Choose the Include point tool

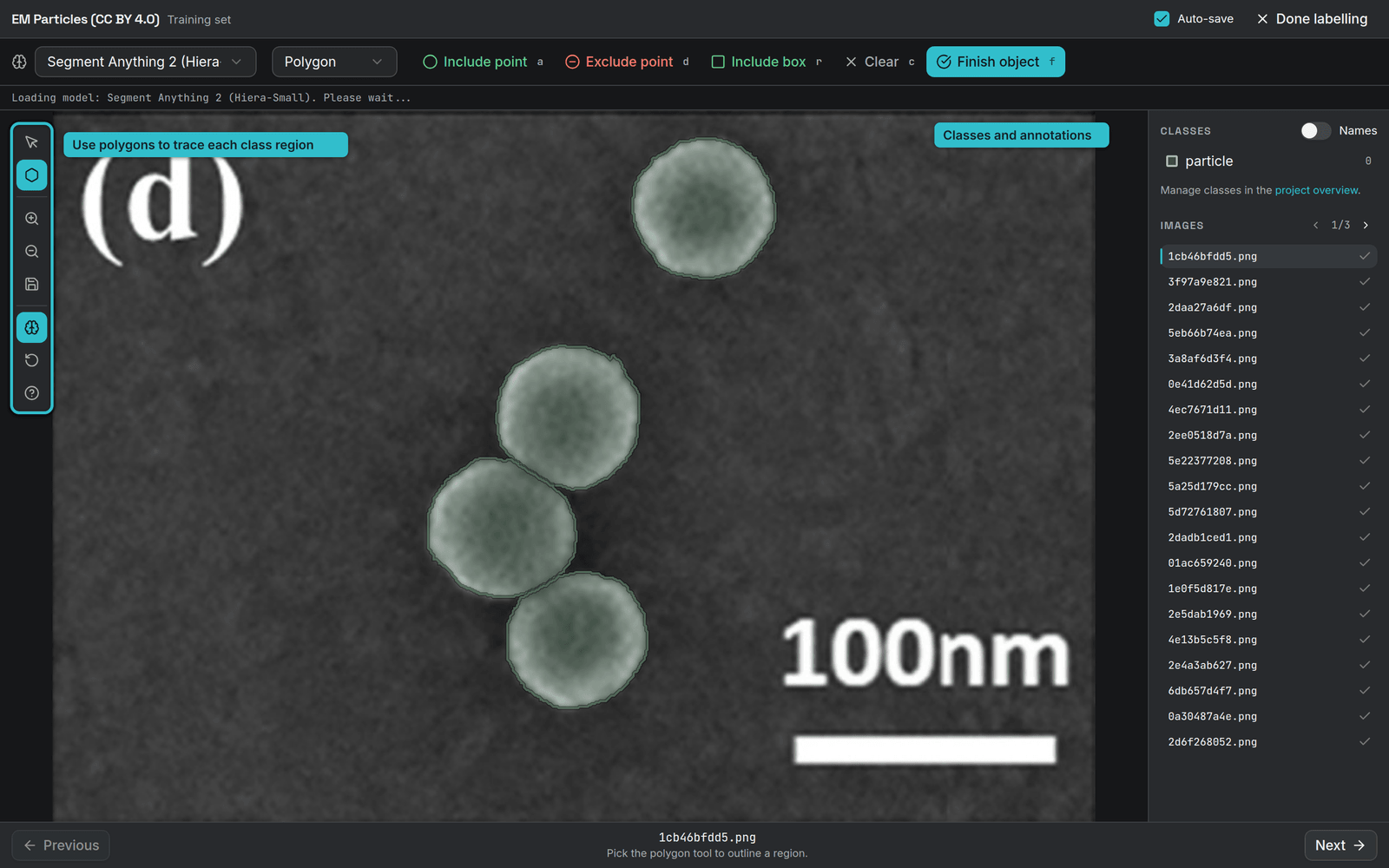tap(483, 62)
